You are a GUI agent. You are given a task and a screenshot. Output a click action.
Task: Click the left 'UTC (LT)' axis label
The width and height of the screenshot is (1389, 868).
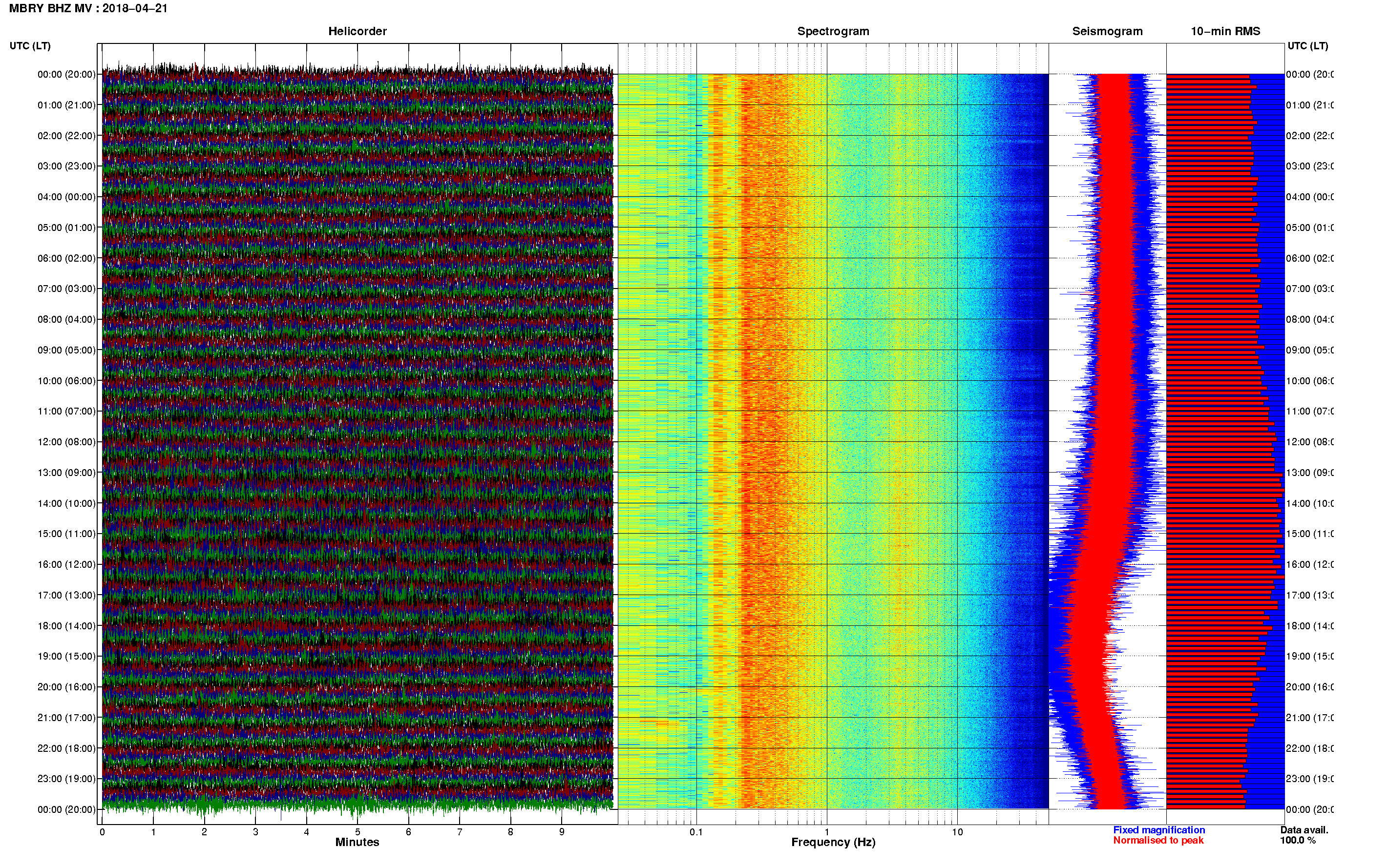[30, 46]
